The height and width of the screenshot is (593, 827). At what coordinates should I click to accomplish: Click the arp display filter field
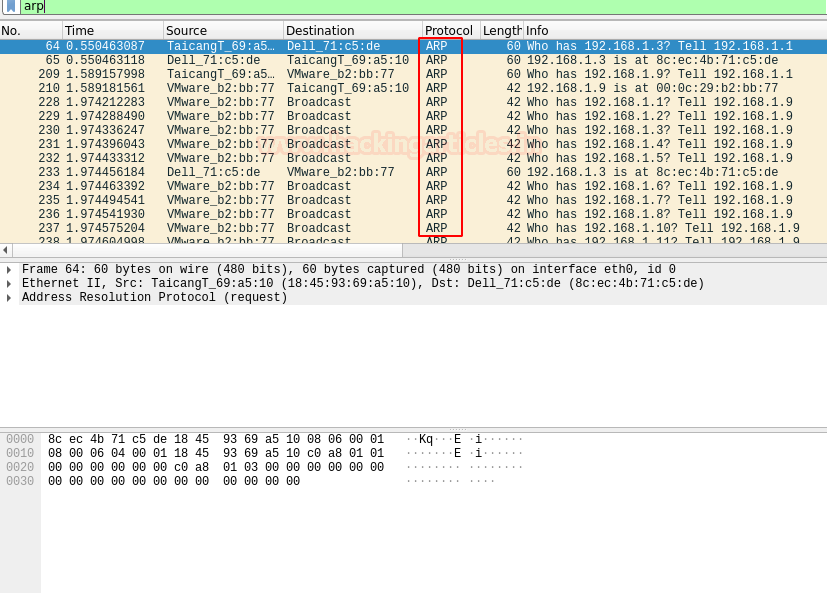[422, 6]
